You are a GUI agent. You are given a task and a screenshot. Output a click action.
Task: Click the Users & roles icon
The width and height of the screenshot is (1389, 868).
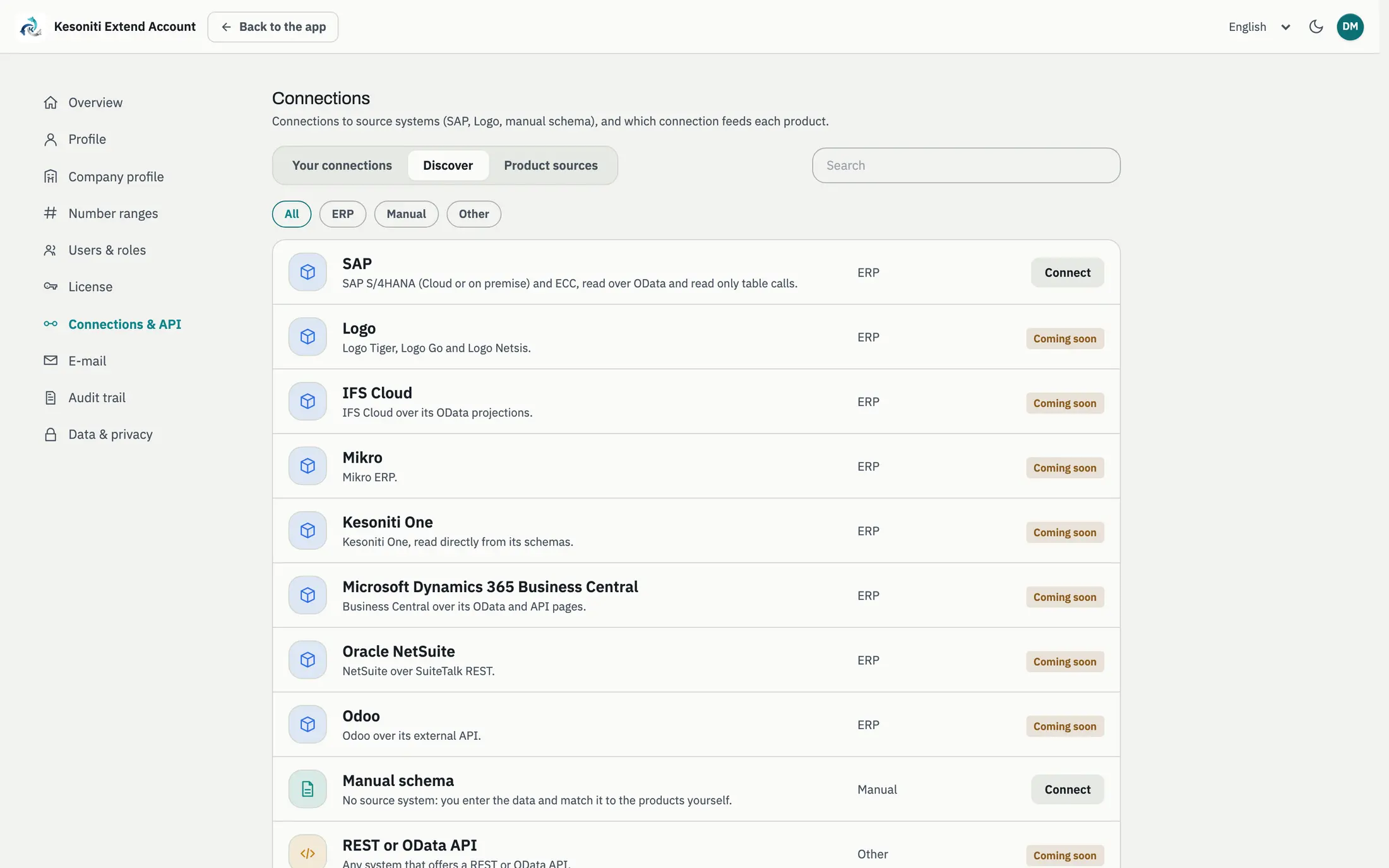pos(51,250)
